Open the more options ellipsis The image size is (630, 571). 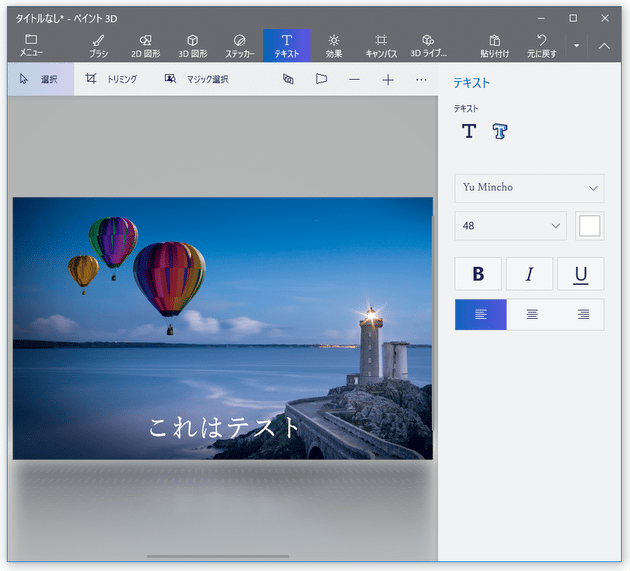click(421, 80)
